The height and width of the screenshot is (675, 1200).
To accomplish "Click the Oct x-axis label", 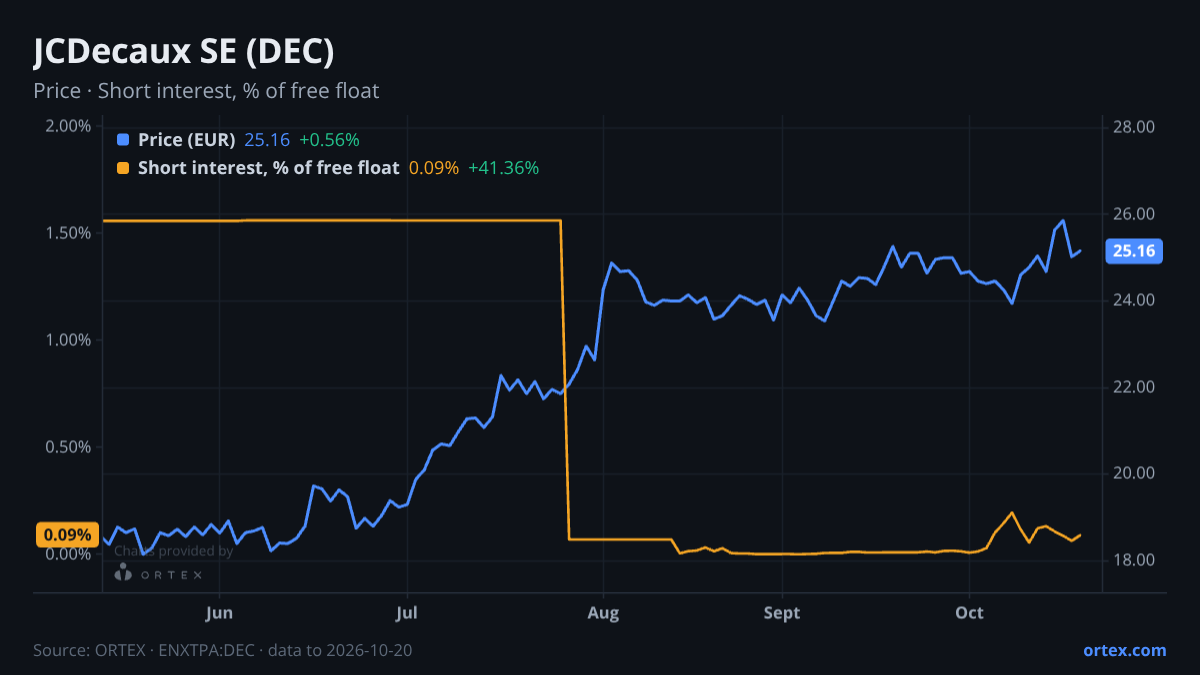I will pos(969,613).
